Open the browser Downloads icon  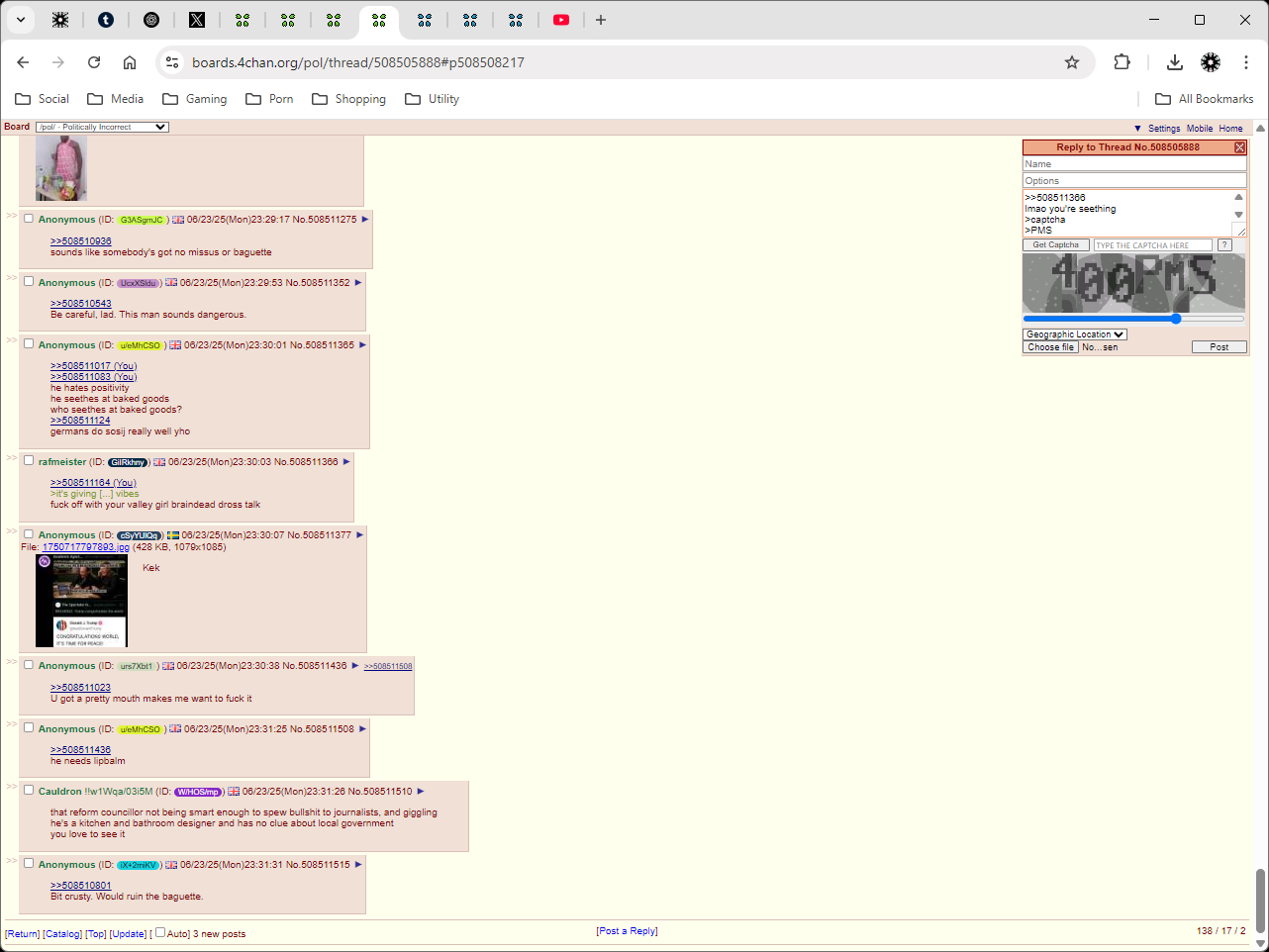pyautogui.click(x=1175, y=62)
